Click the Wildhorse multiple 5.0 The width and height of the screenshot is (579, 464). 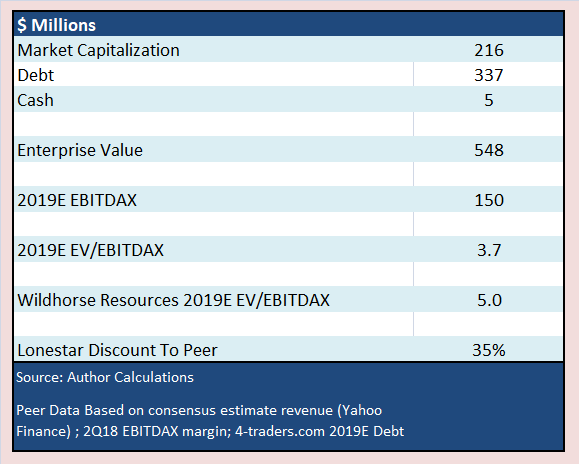click(489, 300)
